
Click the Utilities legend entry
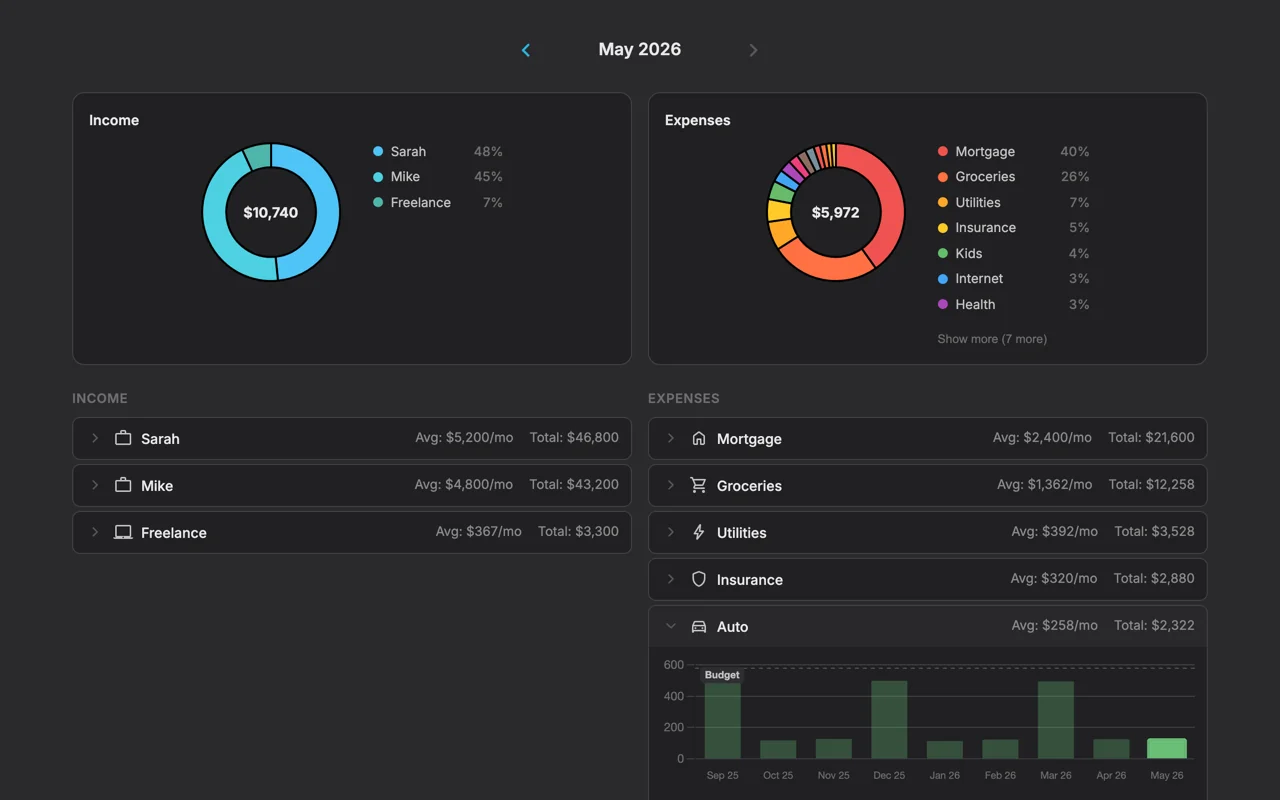pyautogui.click(x=1013, y=202)
